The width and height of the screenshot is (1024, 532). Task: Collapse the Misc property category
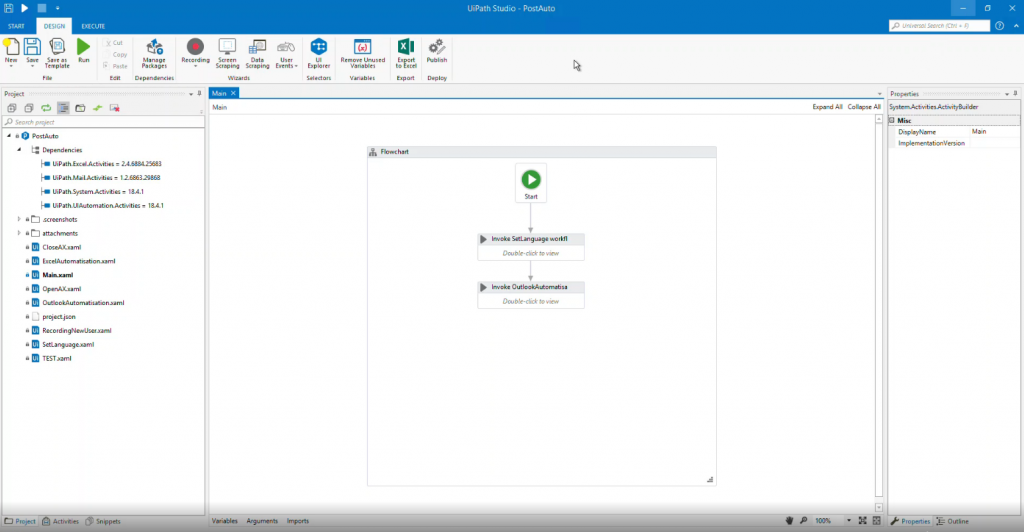[892, 120]
